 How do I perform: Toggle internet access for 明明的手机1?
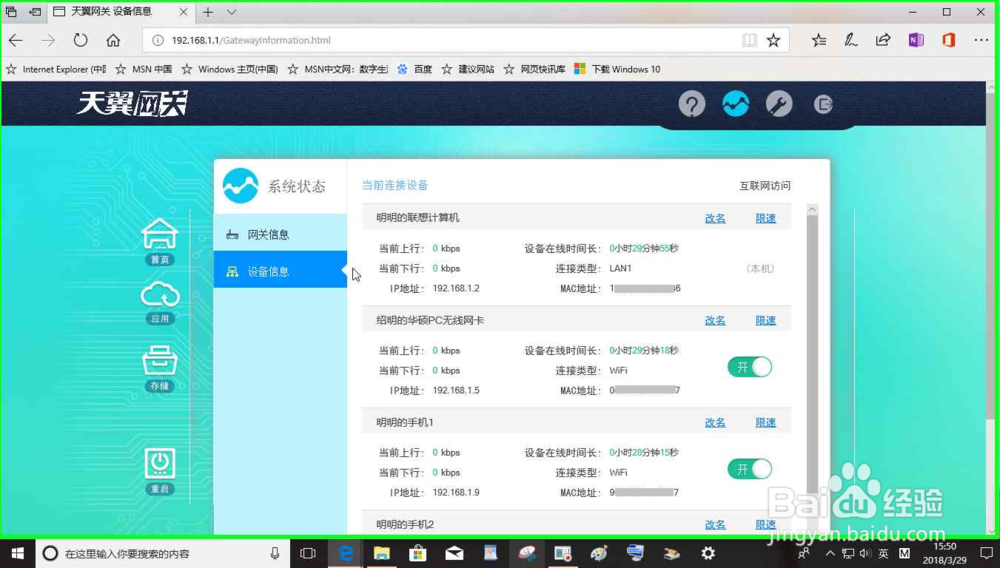coord(749,469)
